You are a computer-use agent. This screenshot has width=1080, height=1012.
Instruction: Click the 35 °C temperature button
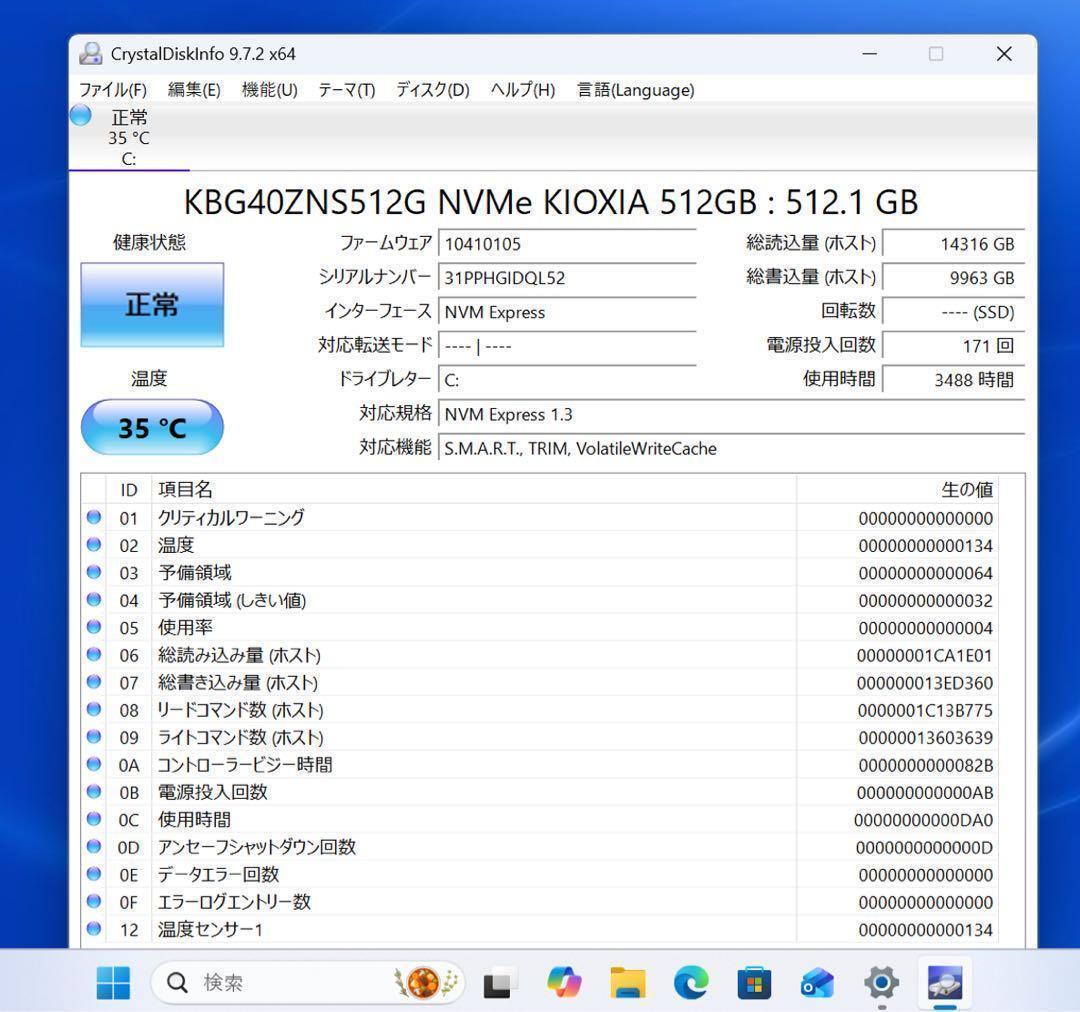tap(151, 427)
